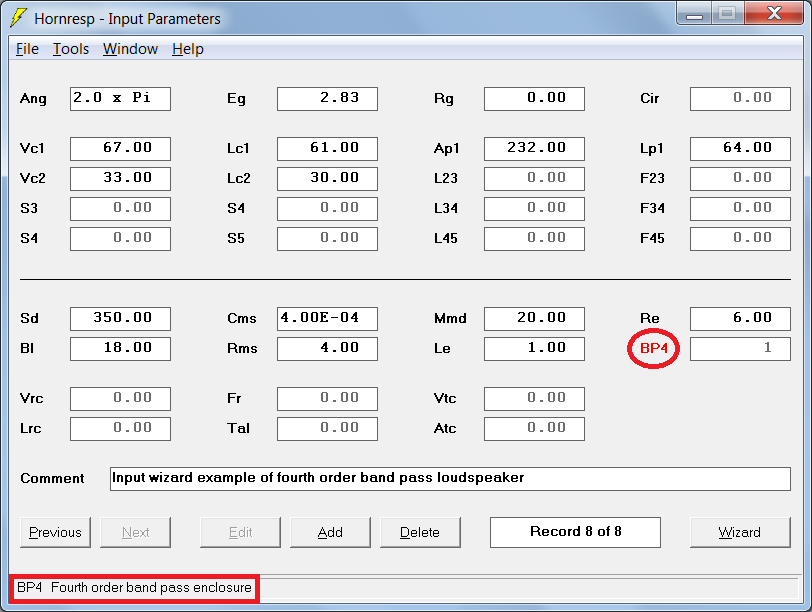The image size is (812, 612).
Task: Select the Fr value field
Action: [x=327, y=399]
